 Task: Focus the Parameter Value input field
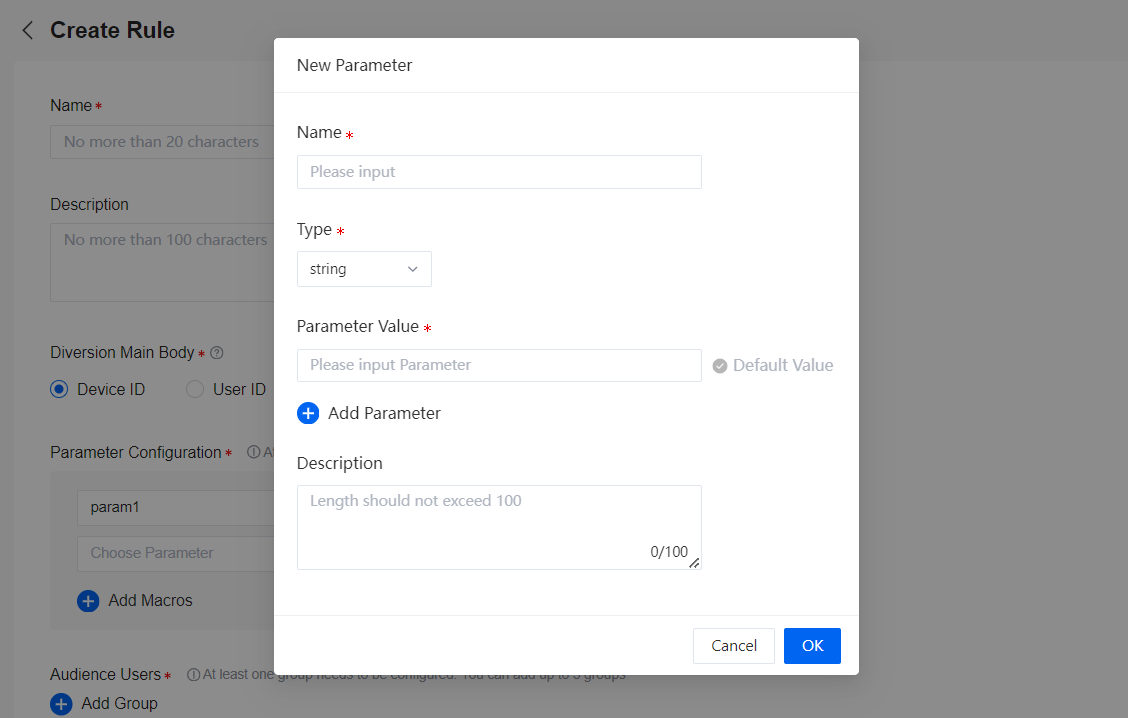click(499, 365)
